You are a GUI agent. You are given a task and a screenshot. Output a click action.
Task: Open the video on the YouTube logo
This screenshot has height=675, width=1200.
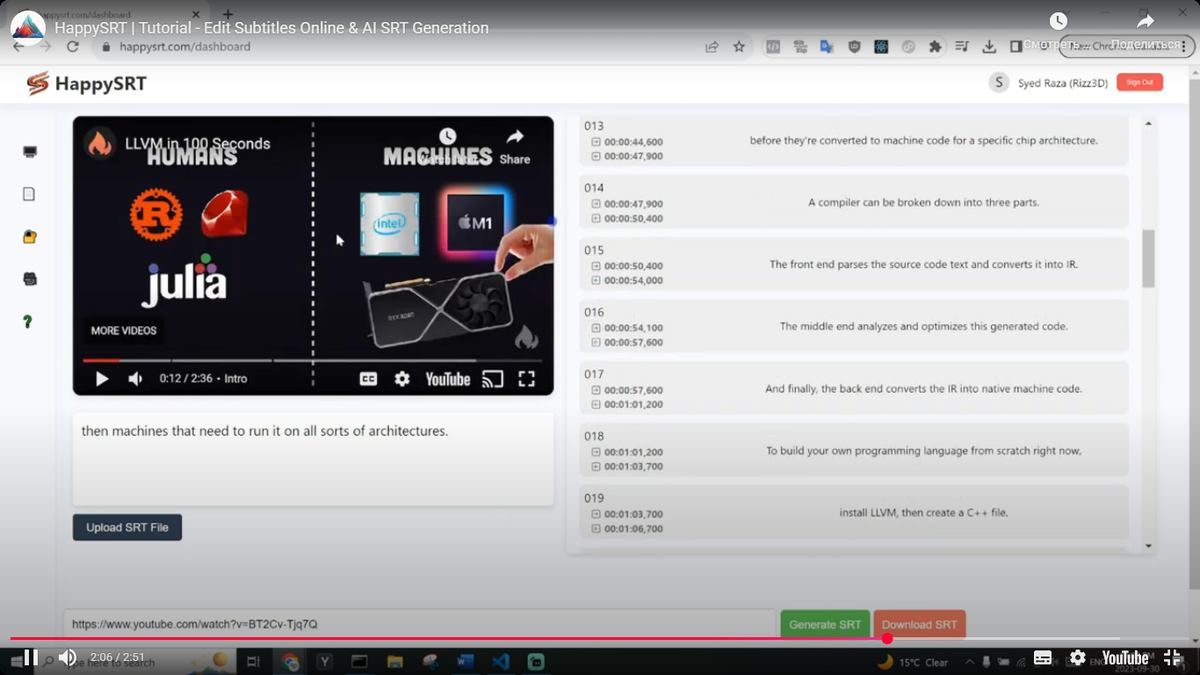click(1125, 657)
